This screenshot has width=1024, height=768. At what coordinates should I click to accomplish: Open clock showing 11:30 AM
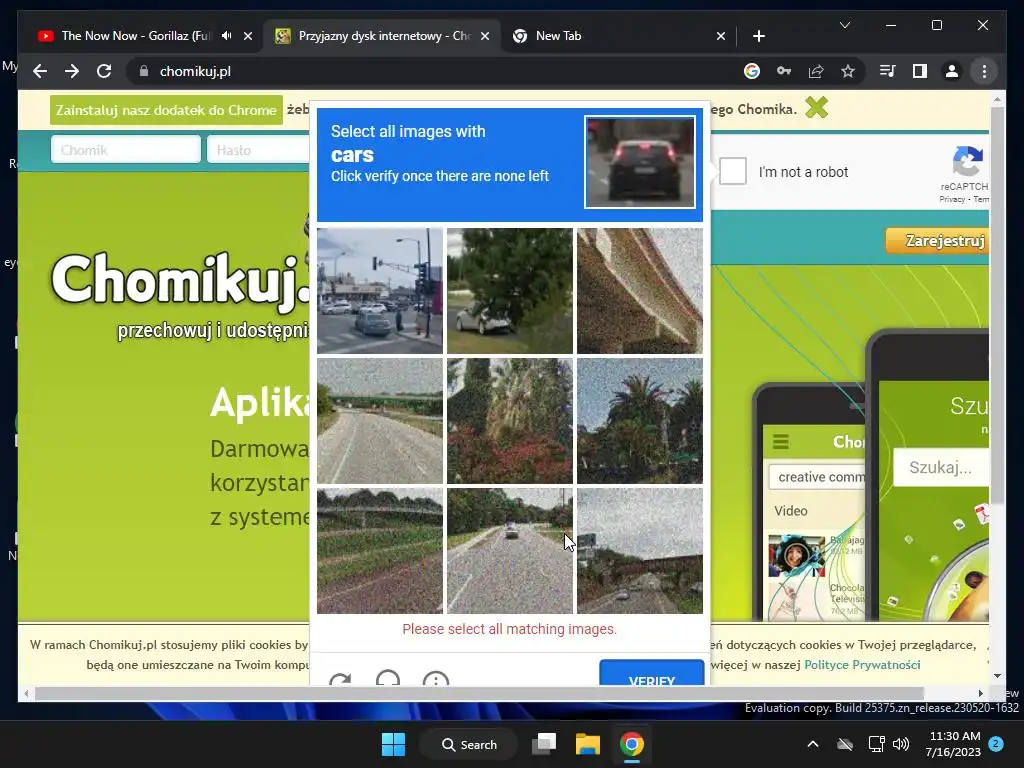point(953,744)
